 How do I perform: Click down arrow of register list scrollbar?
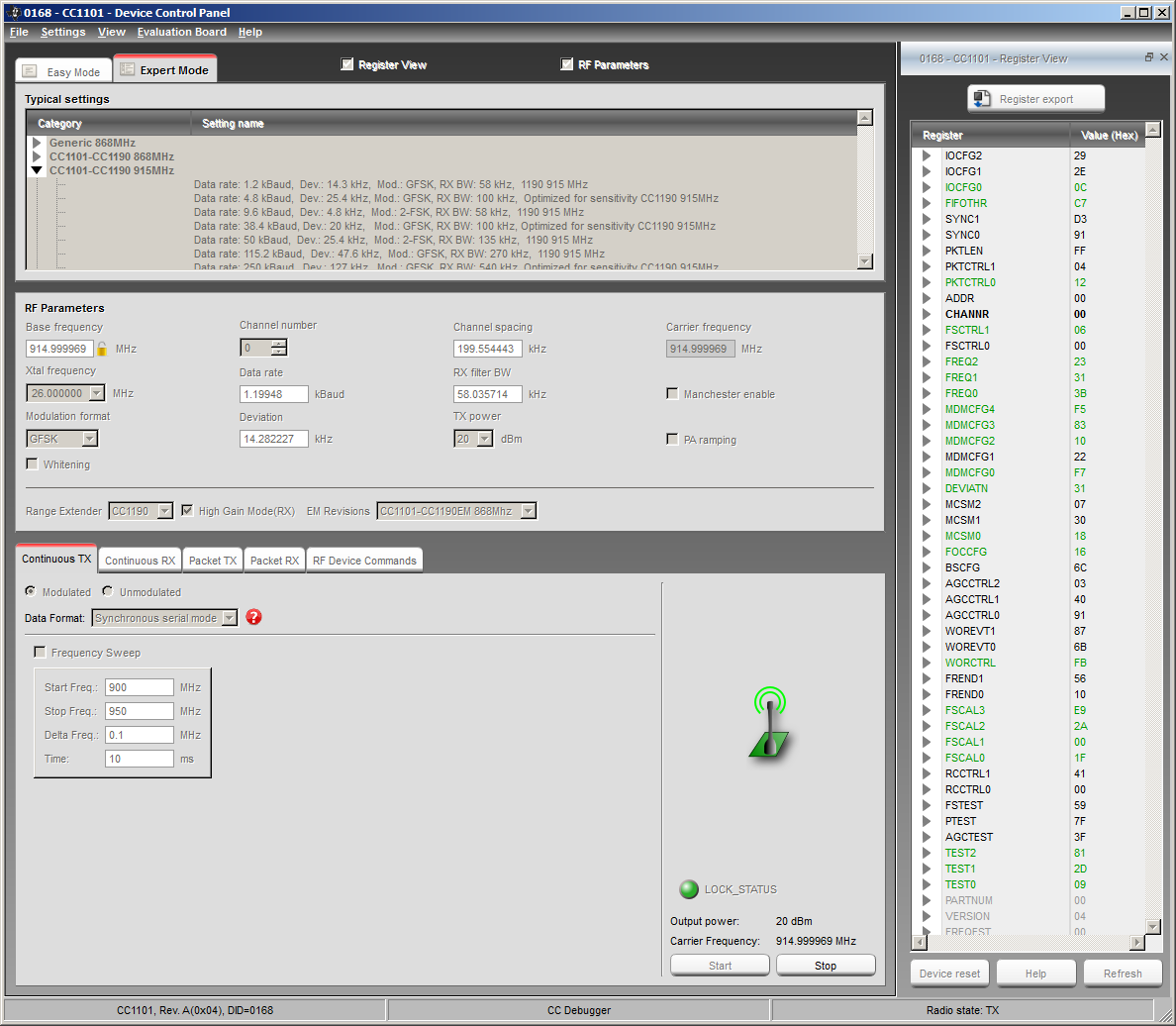(x=1153, y=926)
